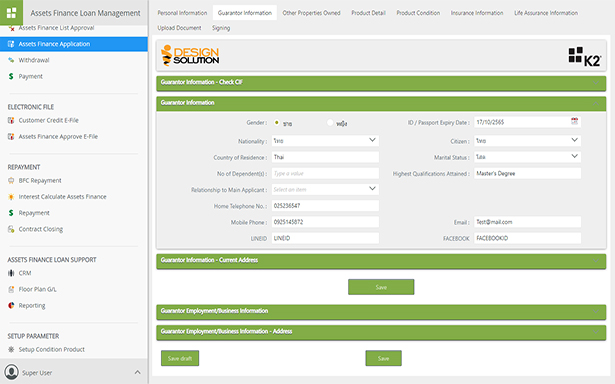
Task: Click the Mobile Phone field
Action: point(325,222)
